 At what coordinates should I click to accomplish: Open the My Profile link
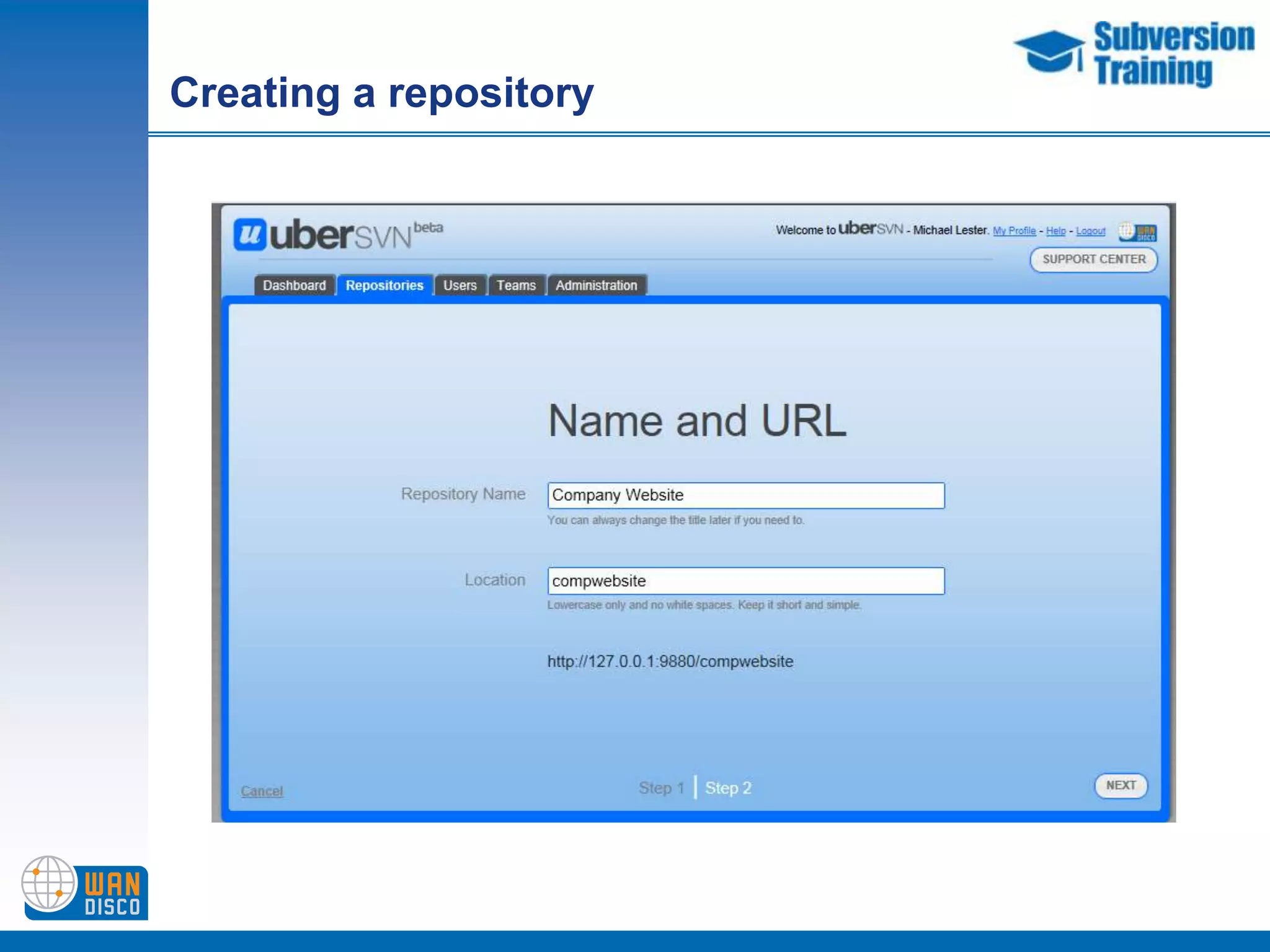1014,231
